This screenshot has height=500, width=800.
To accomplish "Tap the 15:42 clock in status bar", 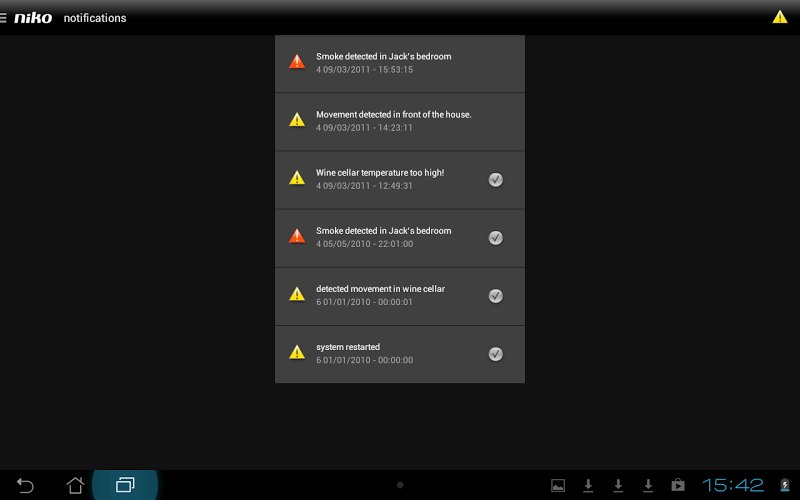I will [x=733, y=485].
